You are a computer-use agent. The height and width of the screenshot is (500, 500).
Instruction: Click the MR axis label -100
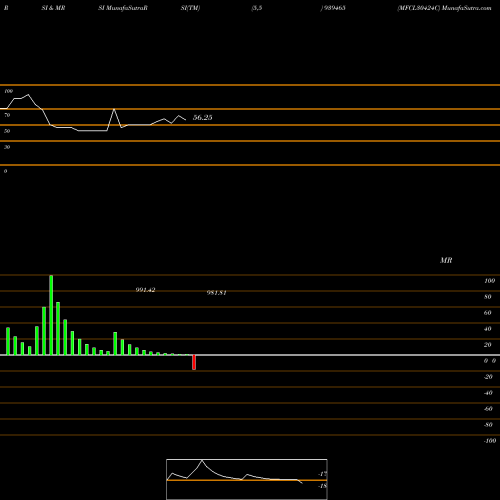point(490,441)
